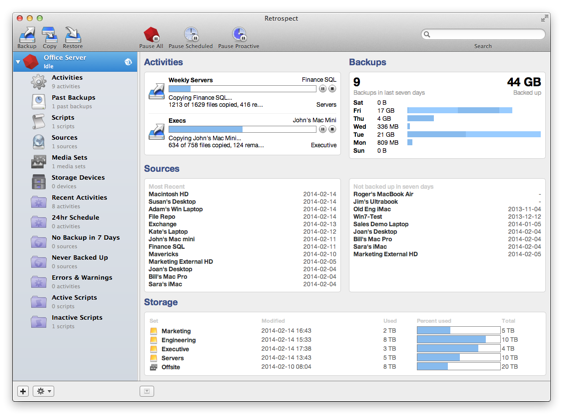Image resolution: width=563 pixels, height=414 pixels.
Task: Select the Sources disk icon
Action: 38,142
